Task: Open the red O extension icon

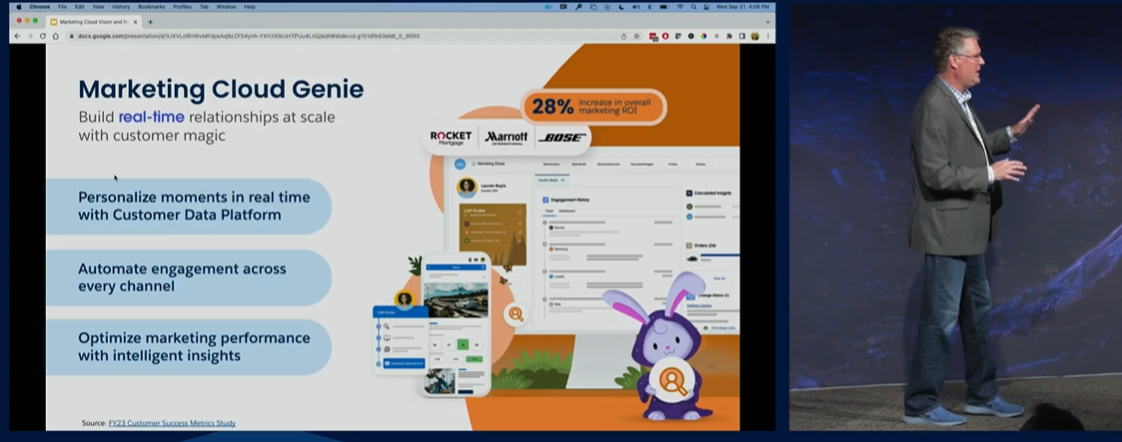Action: pos(665,36)
